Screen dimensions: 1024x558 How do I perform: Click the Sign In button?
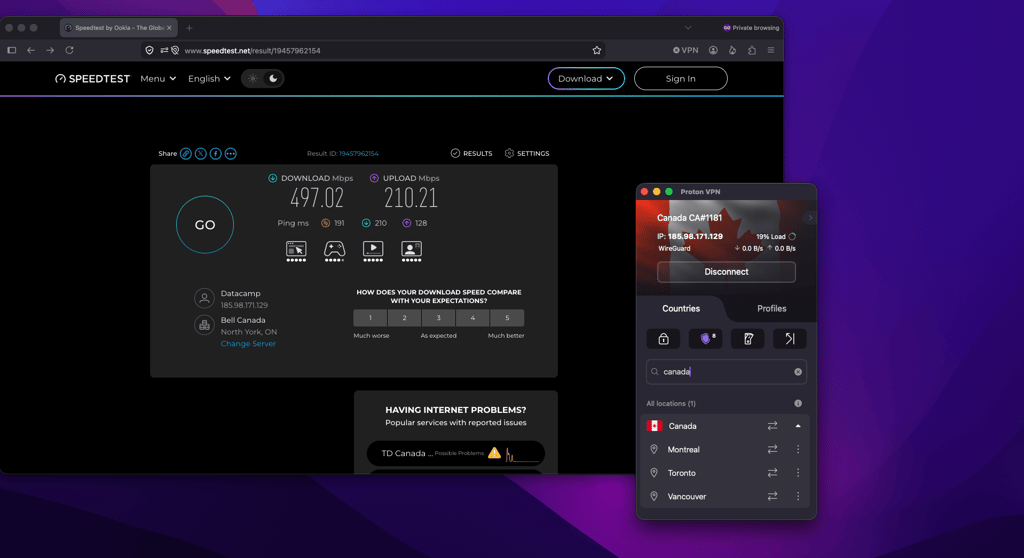point(680,78)
